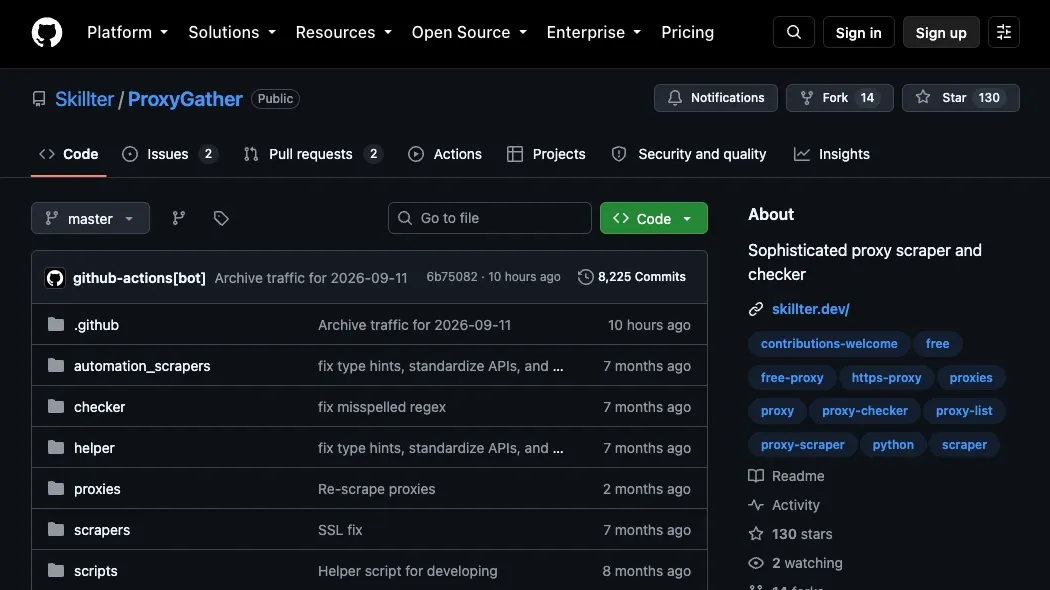Viewport: 1050px width, 590px height.
Task: Focus the Go to file search field
Action: click(490, 218)
